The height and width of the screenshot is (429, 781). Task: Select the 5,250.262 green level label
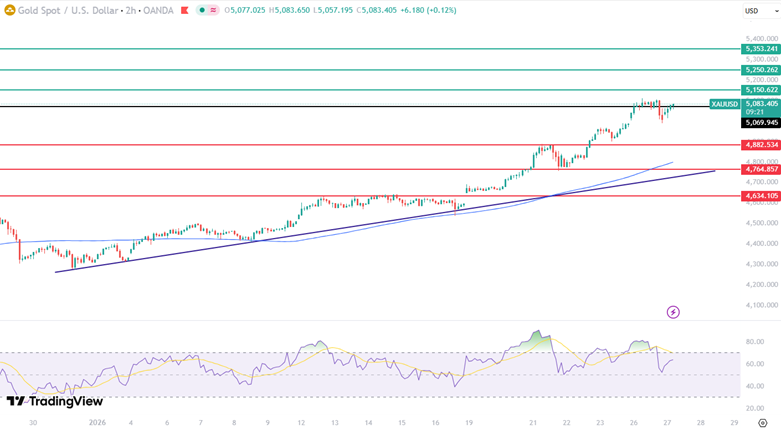tap(760, 70)
